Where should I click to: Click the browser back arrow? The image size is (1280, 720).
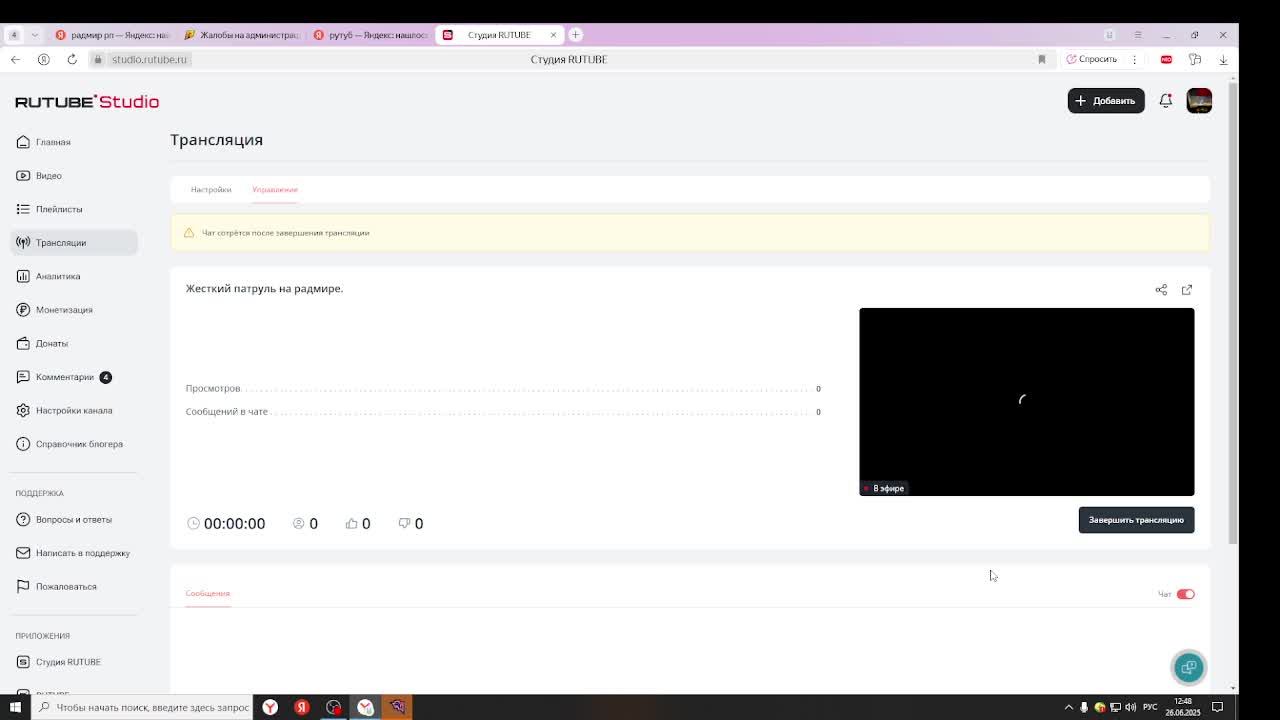coord(15,59)
